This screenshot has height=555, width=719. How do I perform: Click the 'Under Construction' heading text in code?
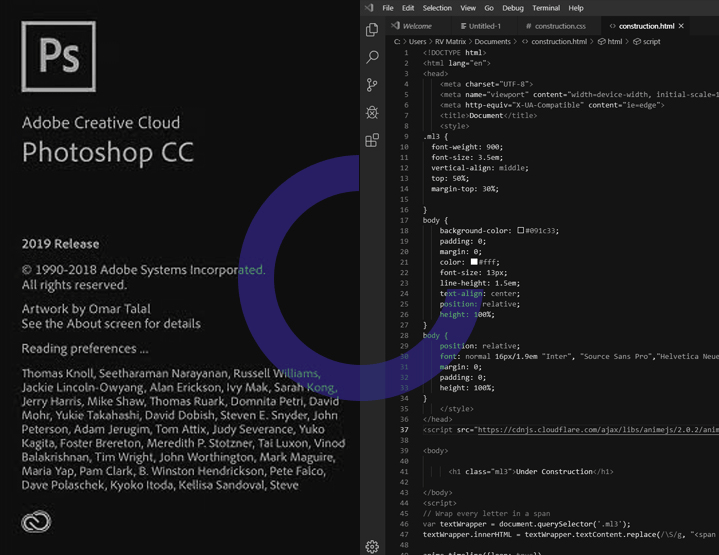tap(554, 472)
